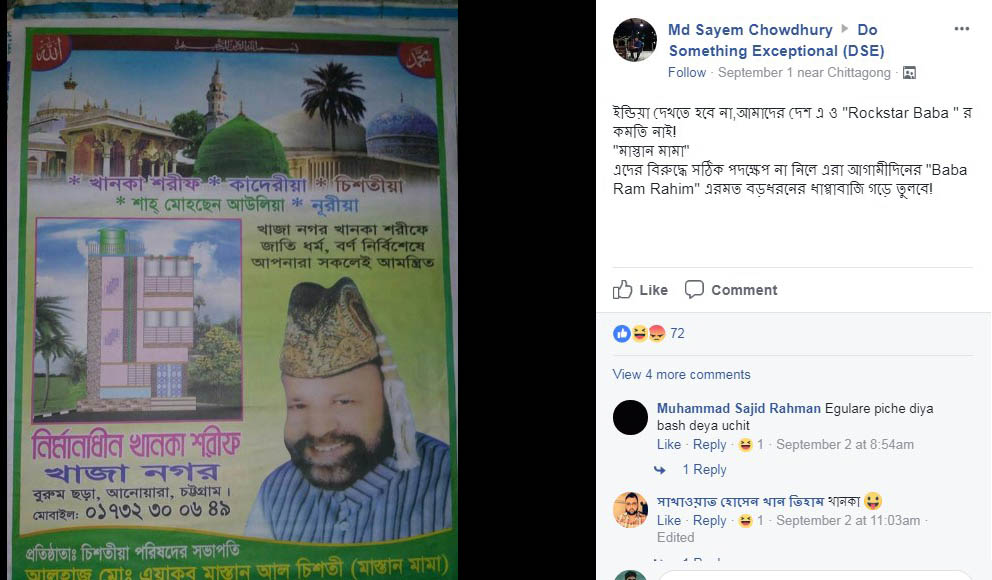Viewport: 992px width, 580px height.
Task: Open the reactions count showing 72
Action: [x=677, y=333]
